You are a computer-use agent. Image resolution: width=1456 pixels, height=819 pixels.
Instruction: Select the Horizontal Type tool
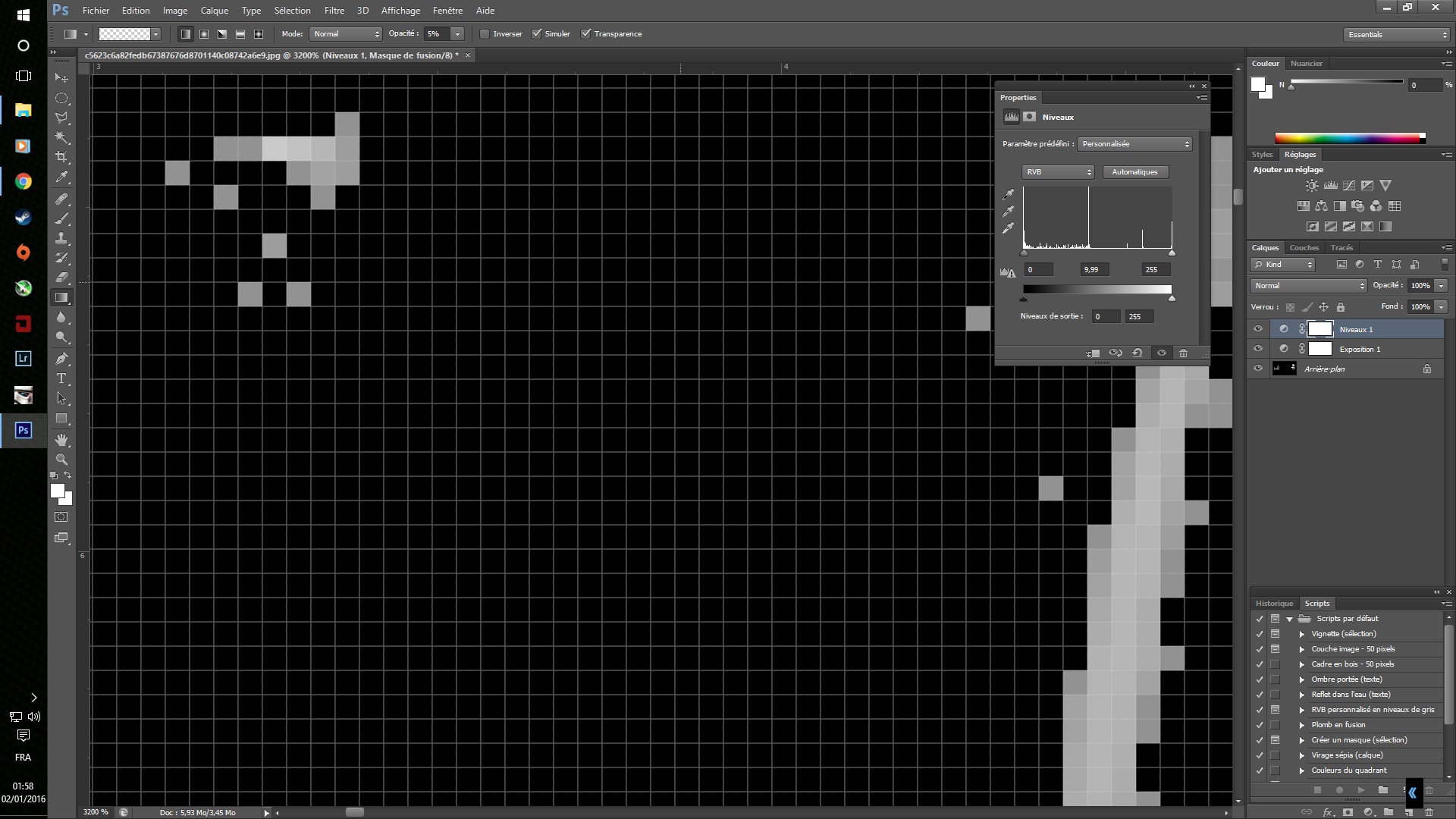click(61, 378)
